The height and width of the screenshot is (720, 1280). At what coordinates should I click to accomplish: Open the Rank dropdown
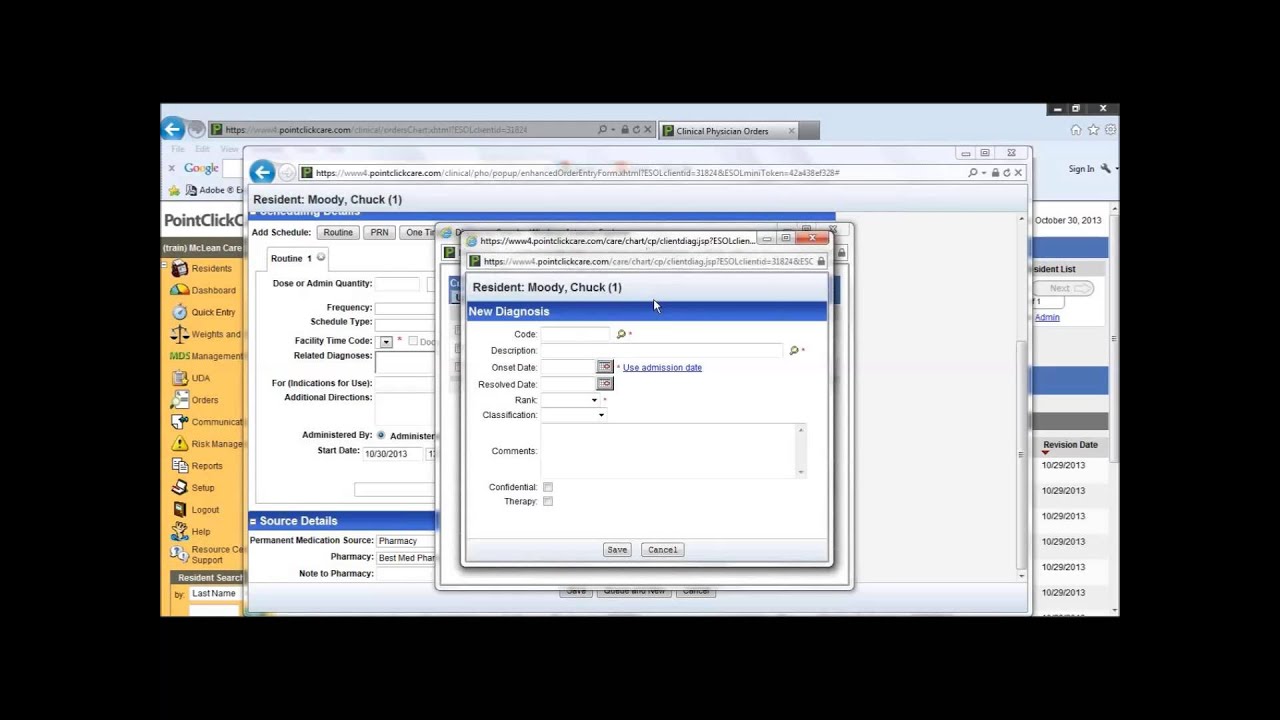click(594, 400)
